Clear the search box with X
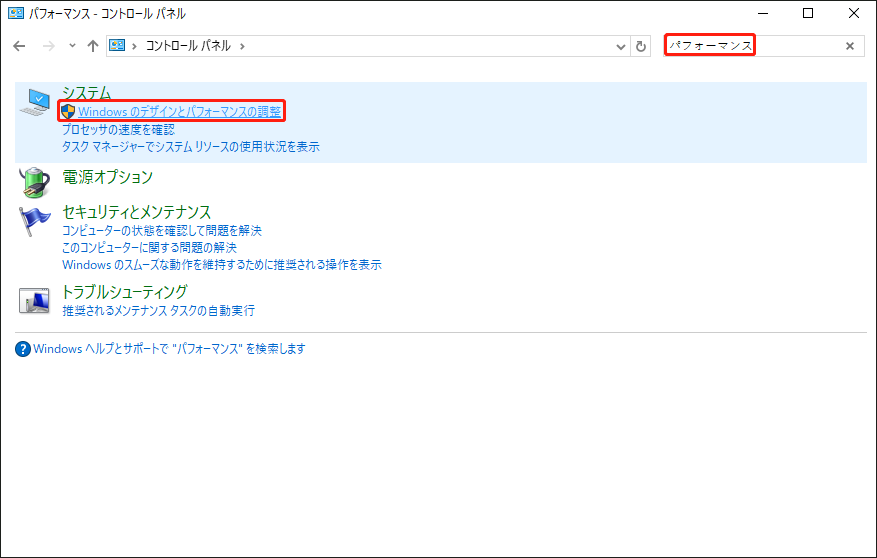 850,46
